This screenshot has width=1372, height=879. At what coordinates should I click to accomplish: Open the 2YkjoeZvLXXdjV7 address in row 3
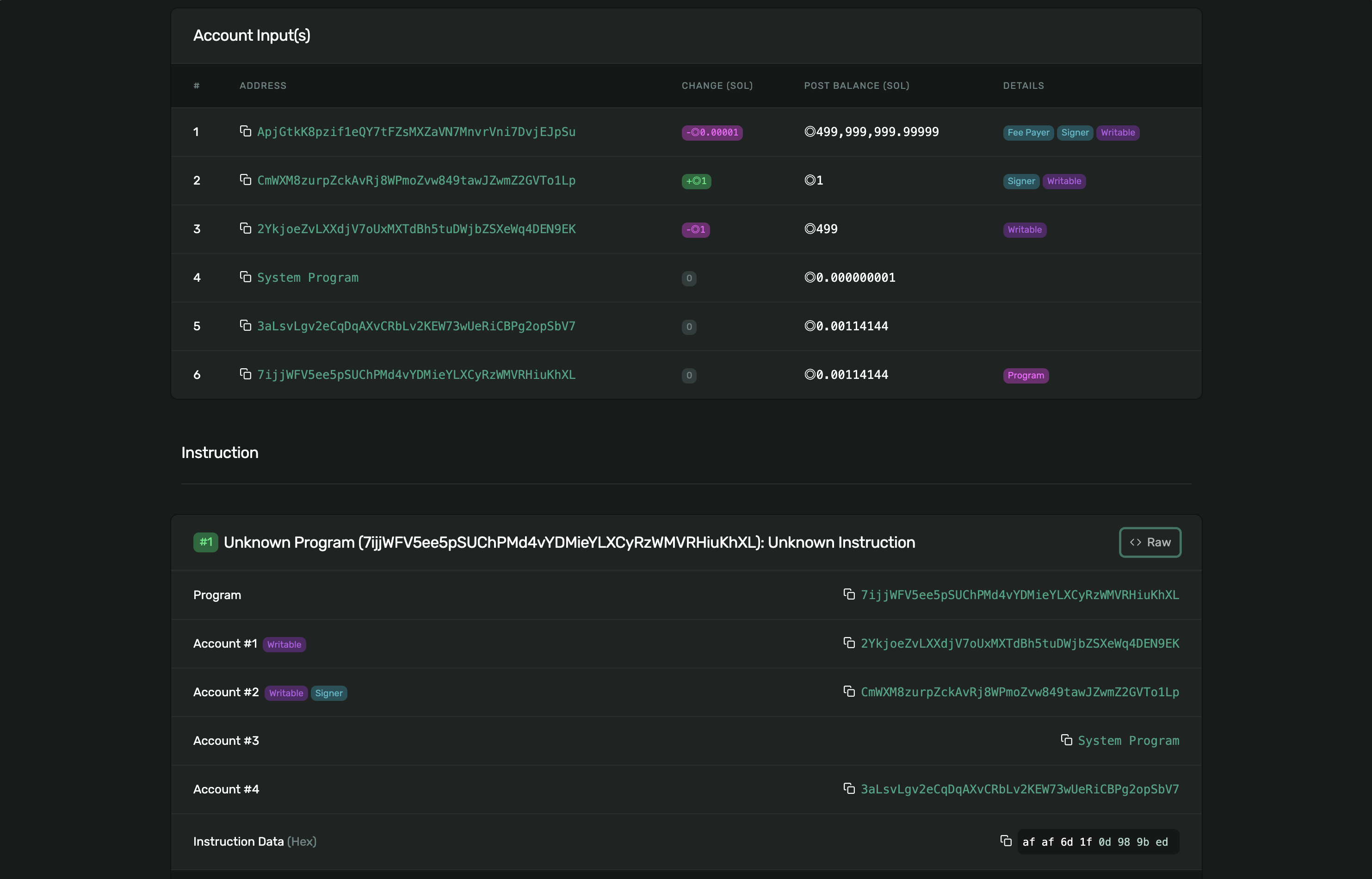click(416, 229)
